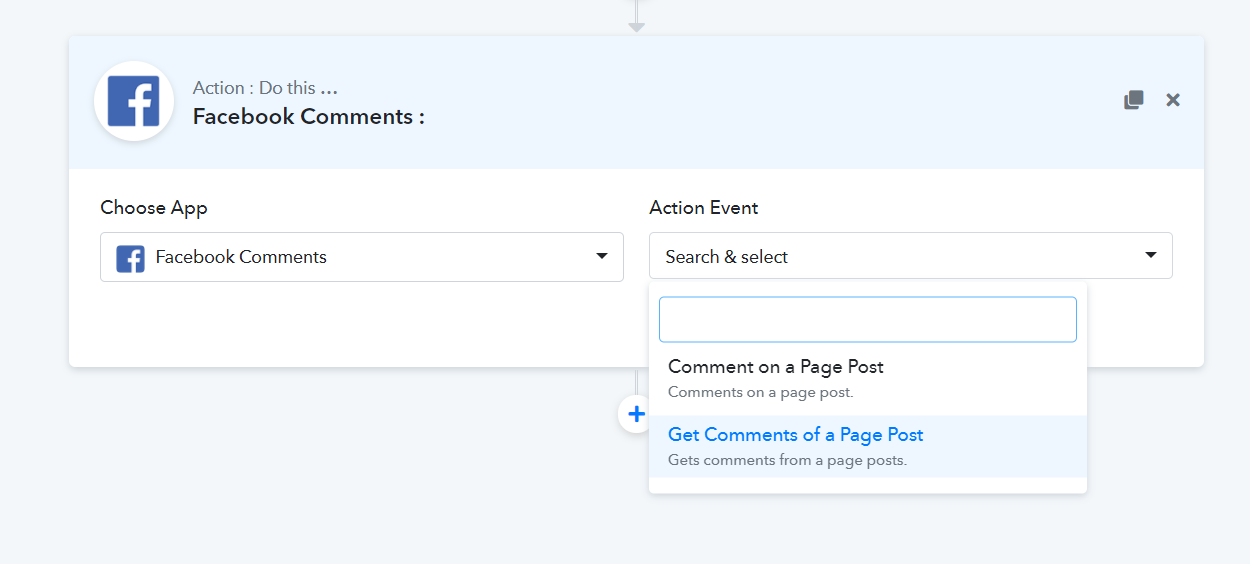Remove the Facebook Comments action with the X icon
Image resolution: width=1250 pixels, height=564 pixels.
(1173, 100)
